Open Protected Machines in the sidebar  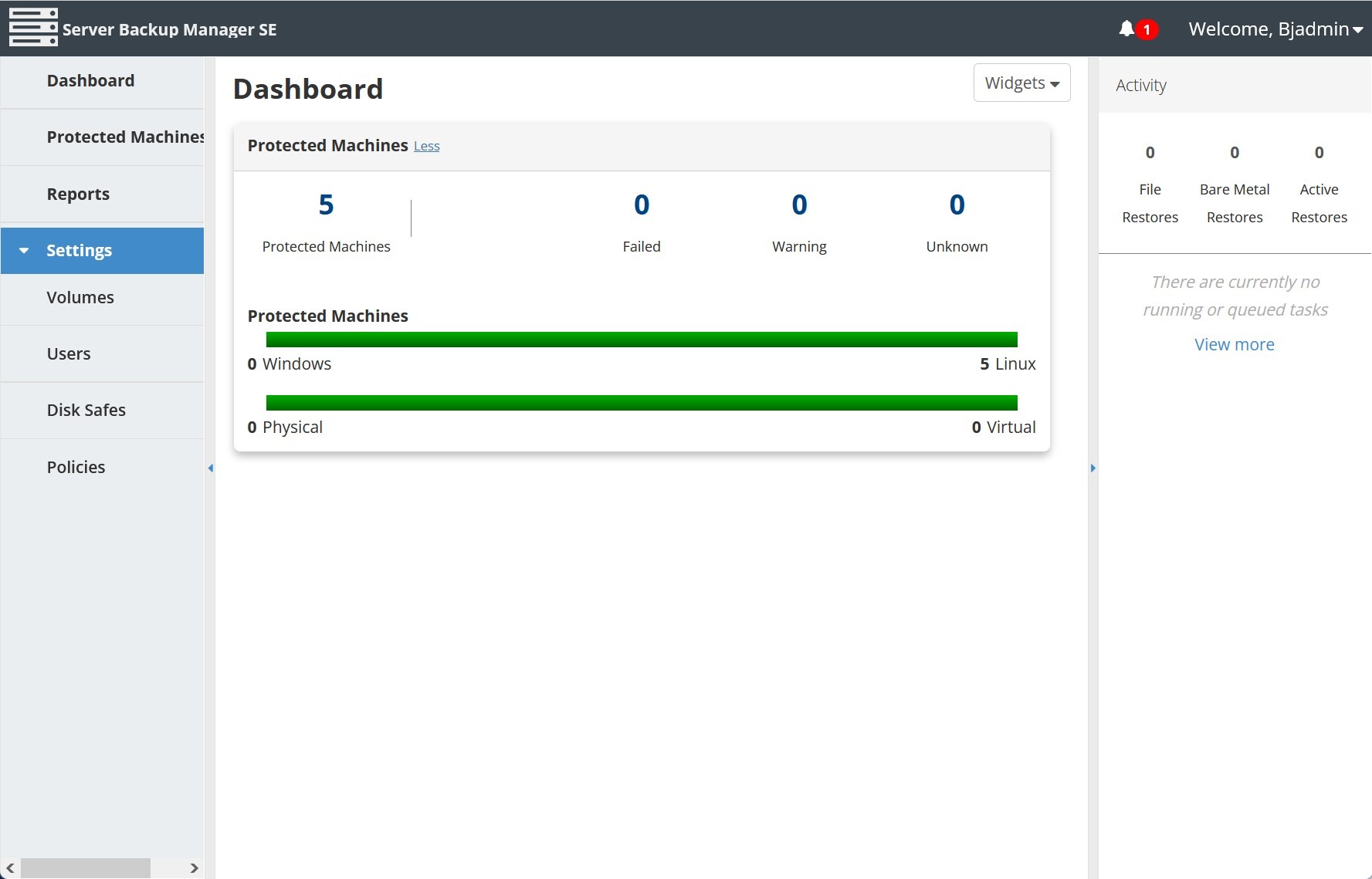tap(102, 137)
